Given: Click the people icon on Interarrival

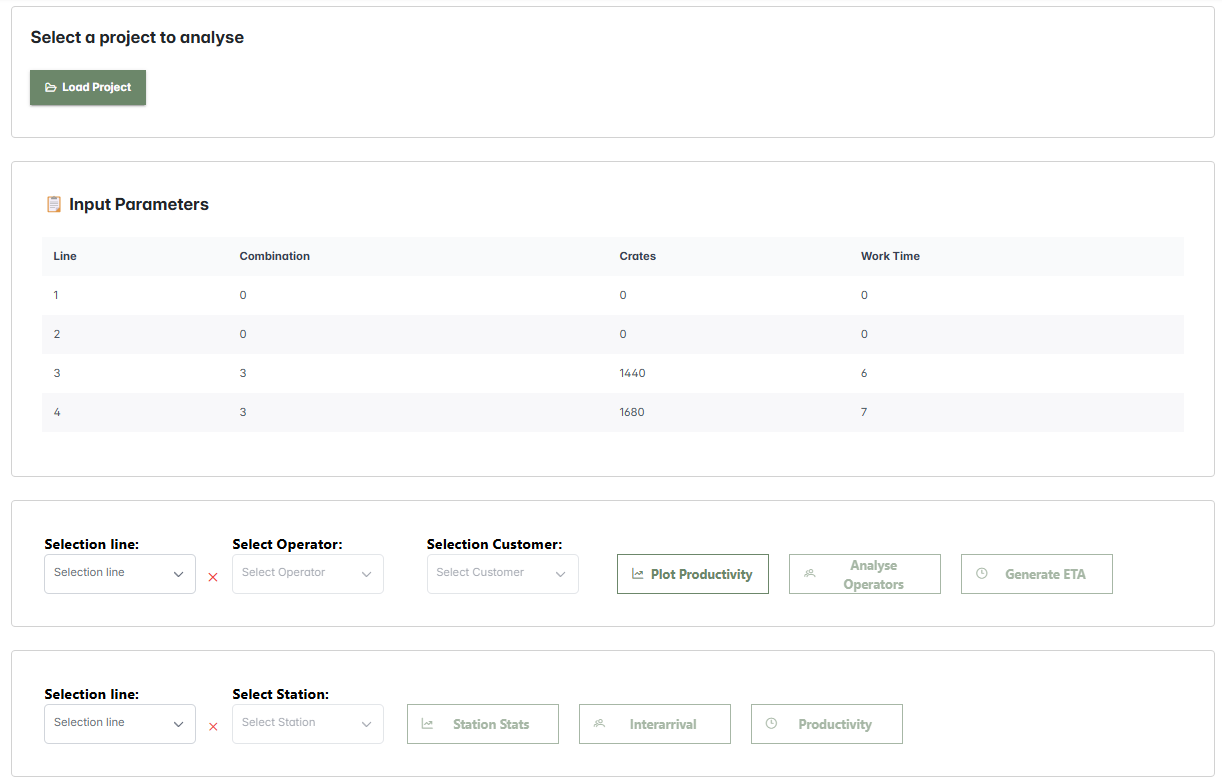Looking at the screenshot, I should (x=600, y=724).
